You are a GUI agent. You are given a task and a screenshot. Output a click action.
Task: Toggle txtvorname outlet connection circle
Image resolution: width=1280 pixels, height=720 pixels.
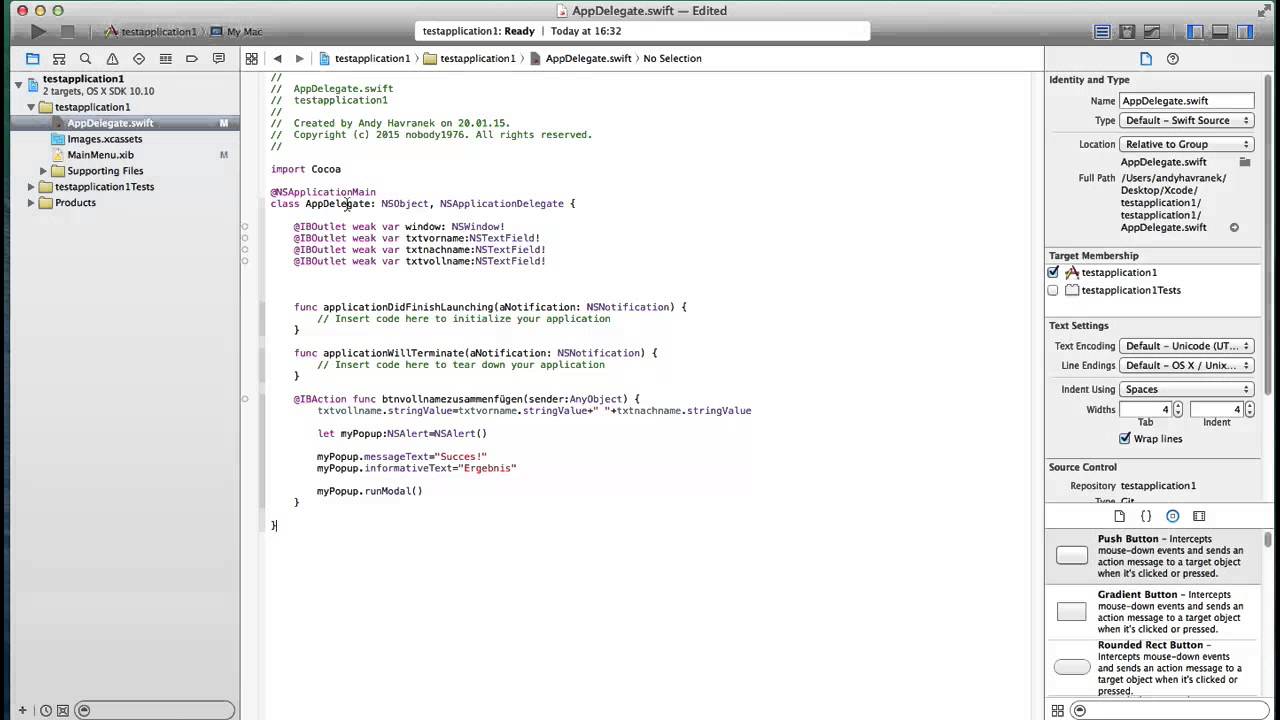[245, 238]
